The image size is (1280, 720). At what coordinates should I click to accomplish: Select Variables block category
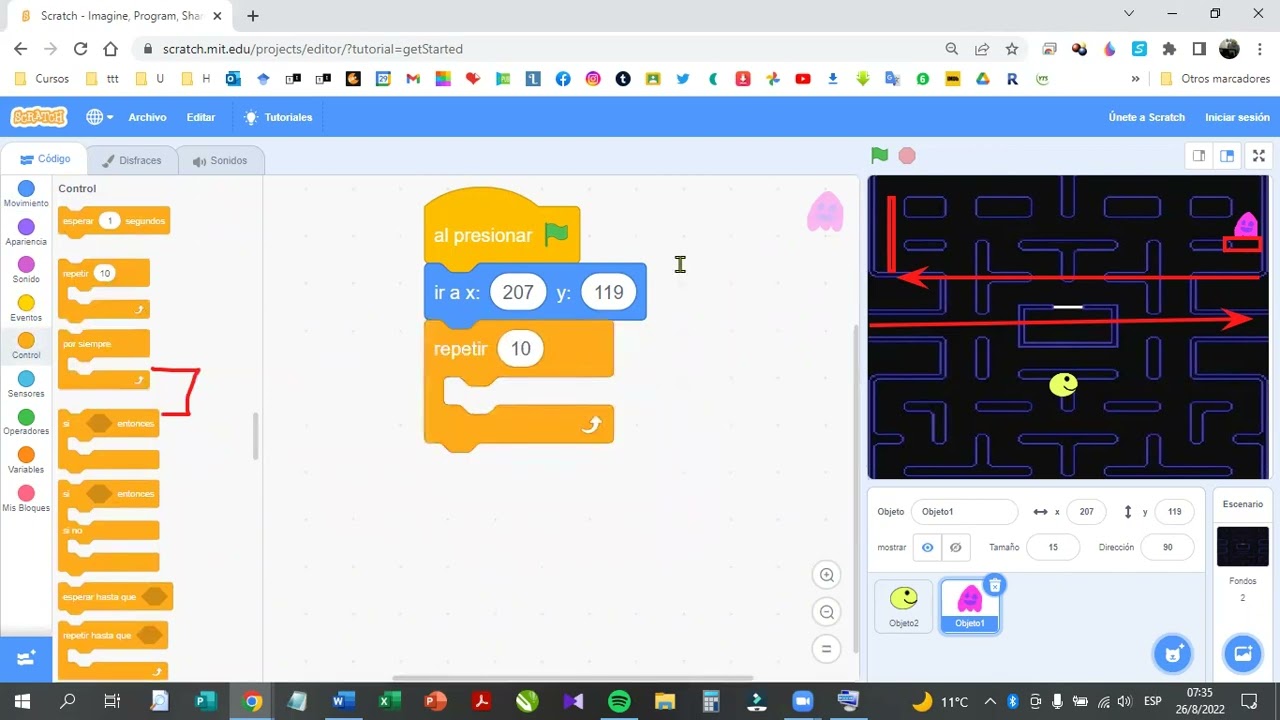click(x=26, y=460)
